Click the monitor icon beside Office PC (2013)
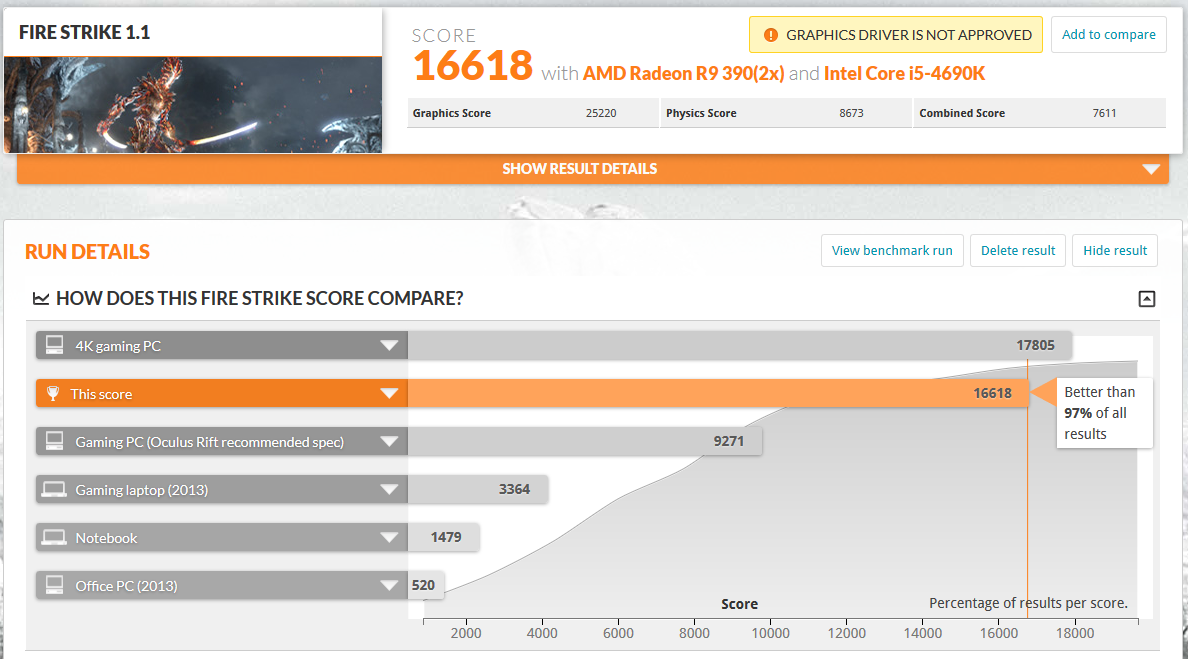 click(x=55, y=586)
